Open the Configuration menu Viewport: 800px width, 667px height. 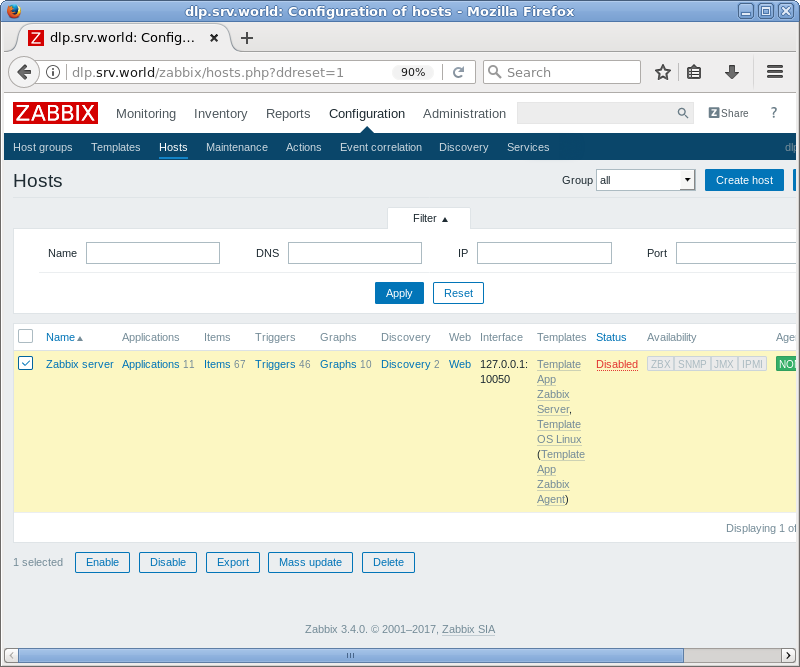click(x=367, y=114)
